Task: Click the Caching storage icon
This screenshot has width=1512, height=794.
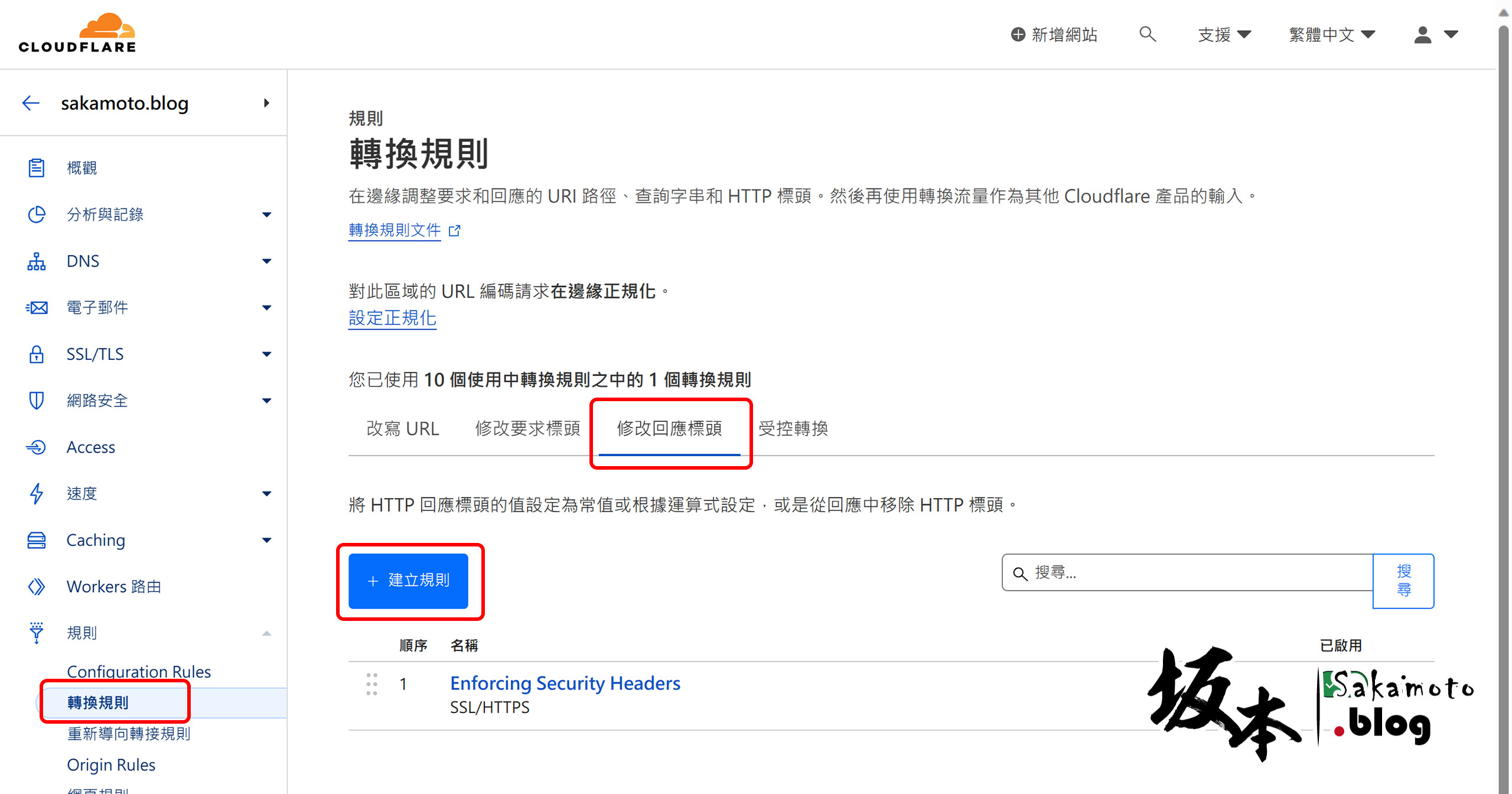Action: coord(36,540)
